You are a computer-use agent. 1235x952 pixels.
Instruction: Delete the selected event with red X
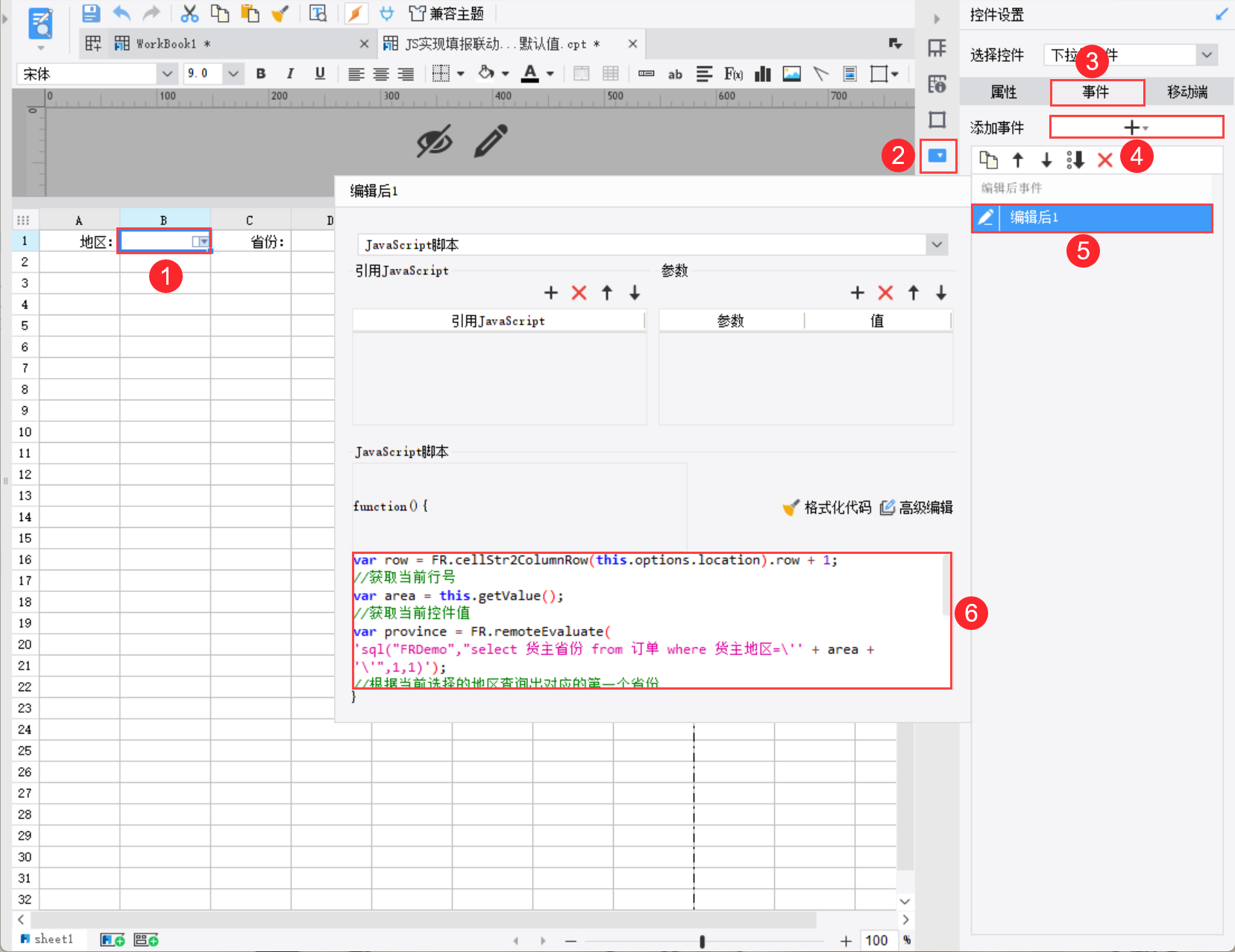[x=1105, y=160]
